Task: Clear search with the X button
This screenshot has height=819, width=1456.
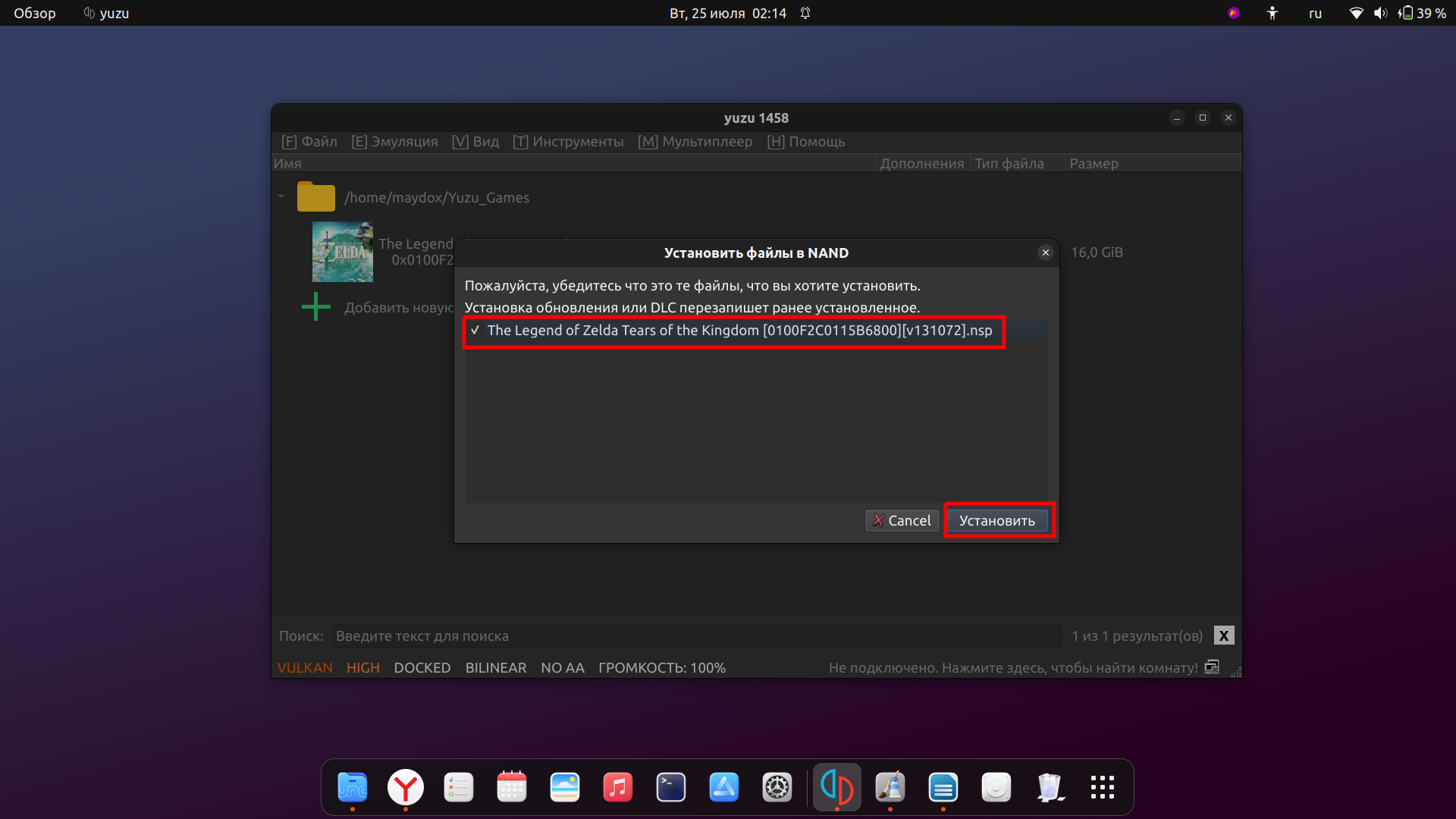Action: (x=1224, y=635)
